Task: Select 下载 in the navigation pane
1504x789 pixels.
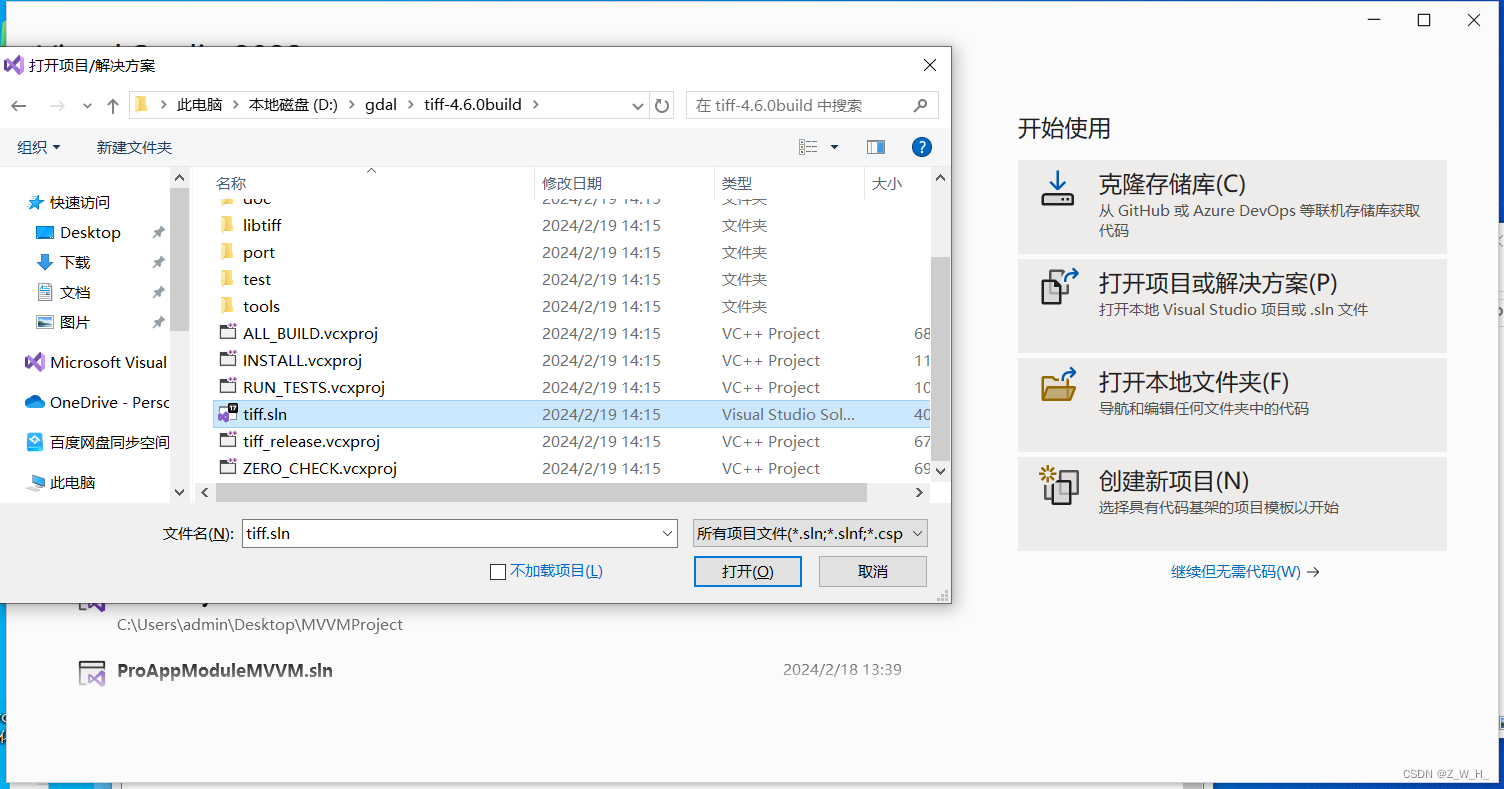Action: pos(75,262)
